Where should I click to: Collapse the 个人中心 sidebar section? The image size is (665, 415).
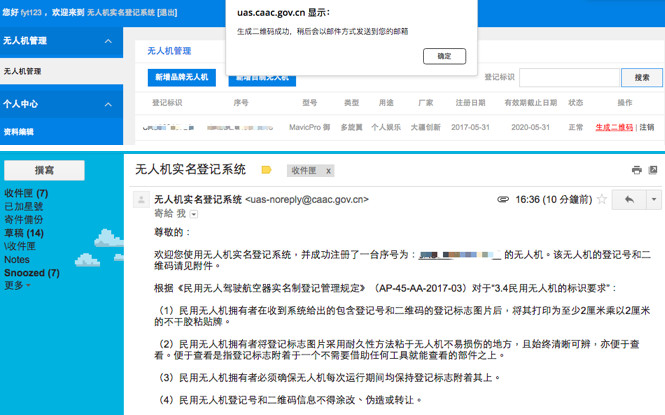click(108, 102)
